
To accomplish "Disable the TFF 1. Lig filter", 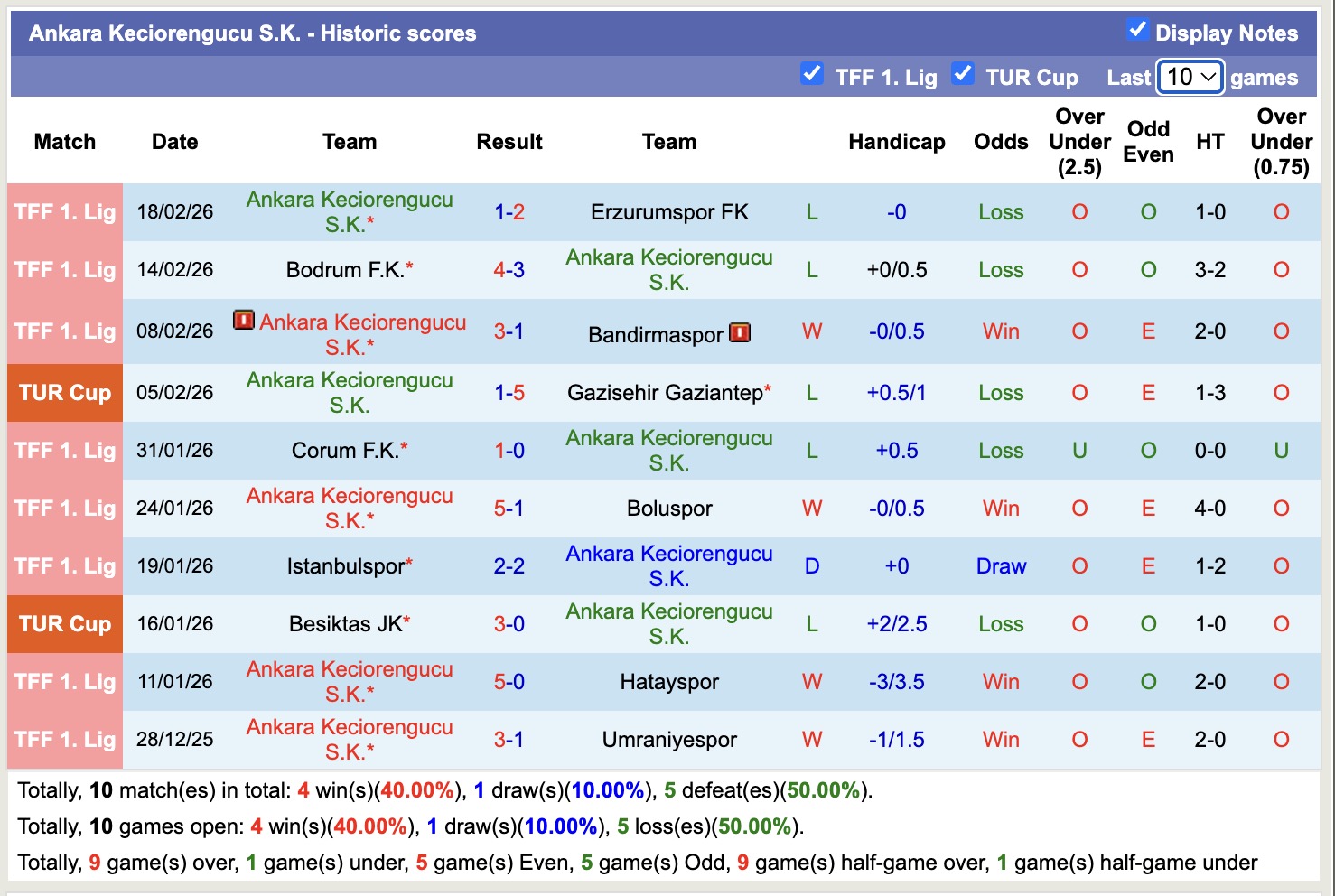I will point(811,74).
